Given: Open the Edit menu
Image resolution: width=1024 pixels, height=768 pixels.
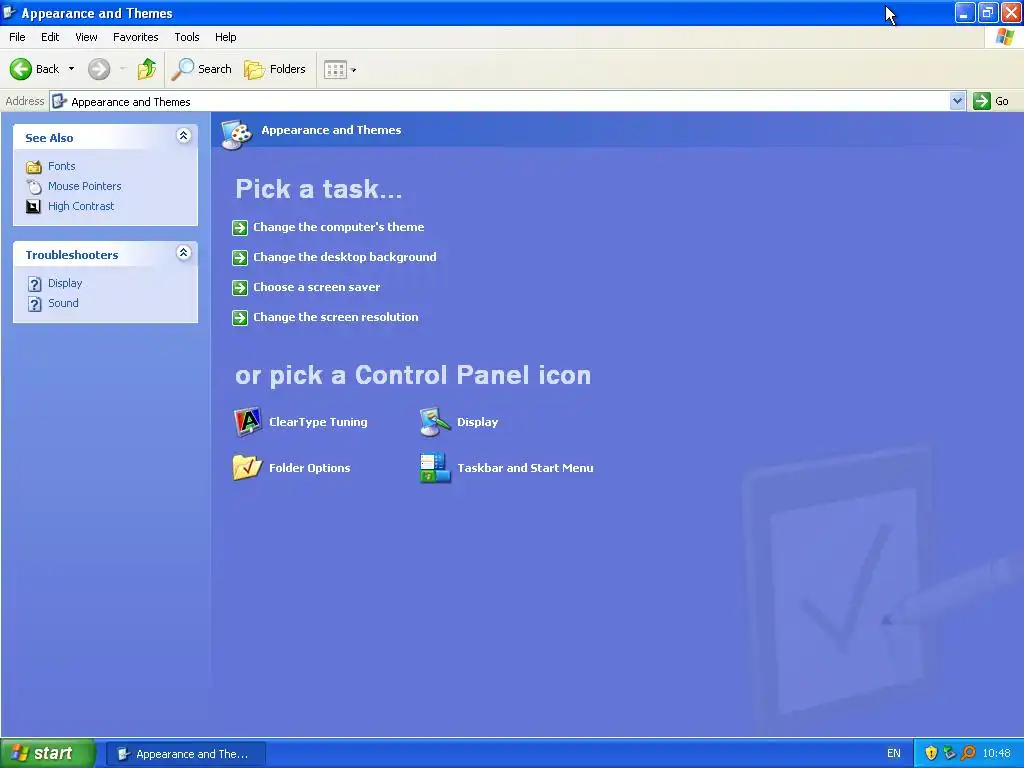Looking at the screenshot, I should [x=50, y=37].
